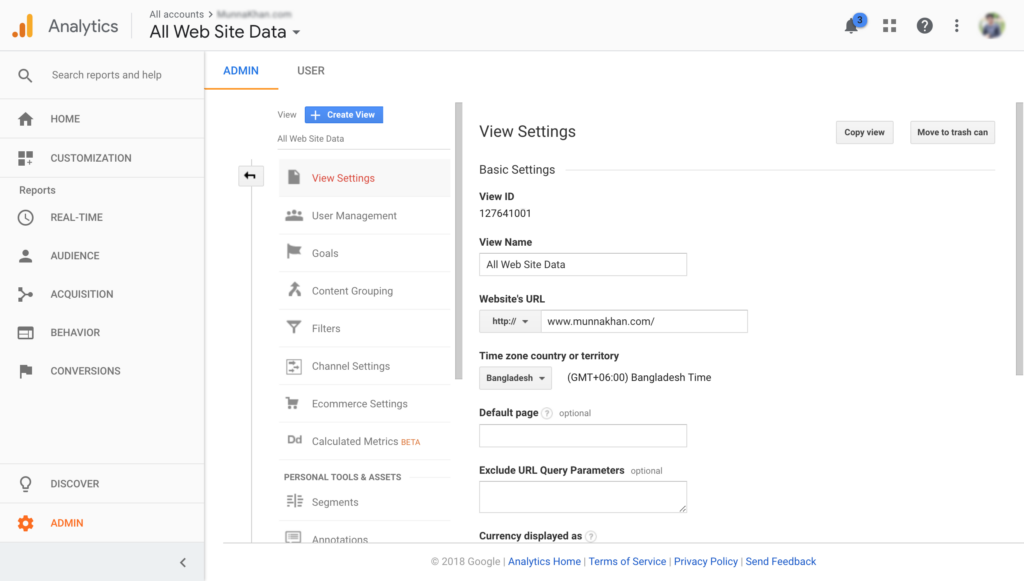The height and width of the screenshot is (581, 1024).
Task: Switch to the USER tab
Action: point(310,71)
